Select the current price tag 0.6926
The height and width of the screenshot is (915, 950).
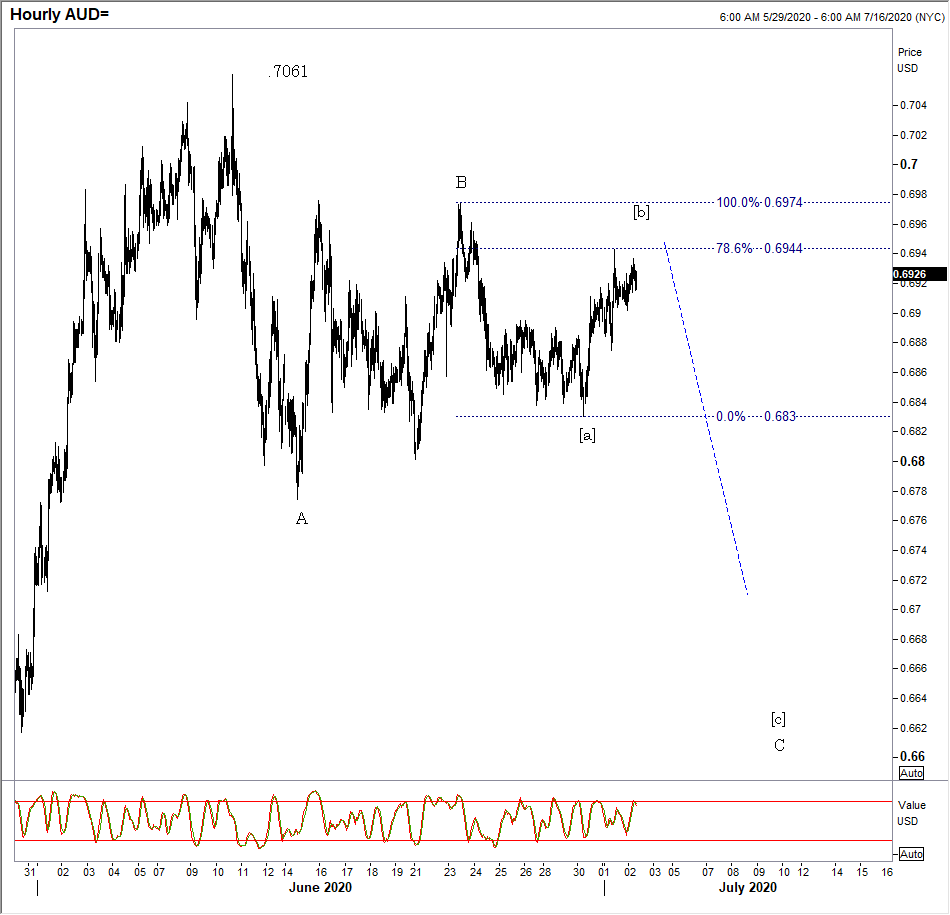pyautogui.click(x=910, y=273)
